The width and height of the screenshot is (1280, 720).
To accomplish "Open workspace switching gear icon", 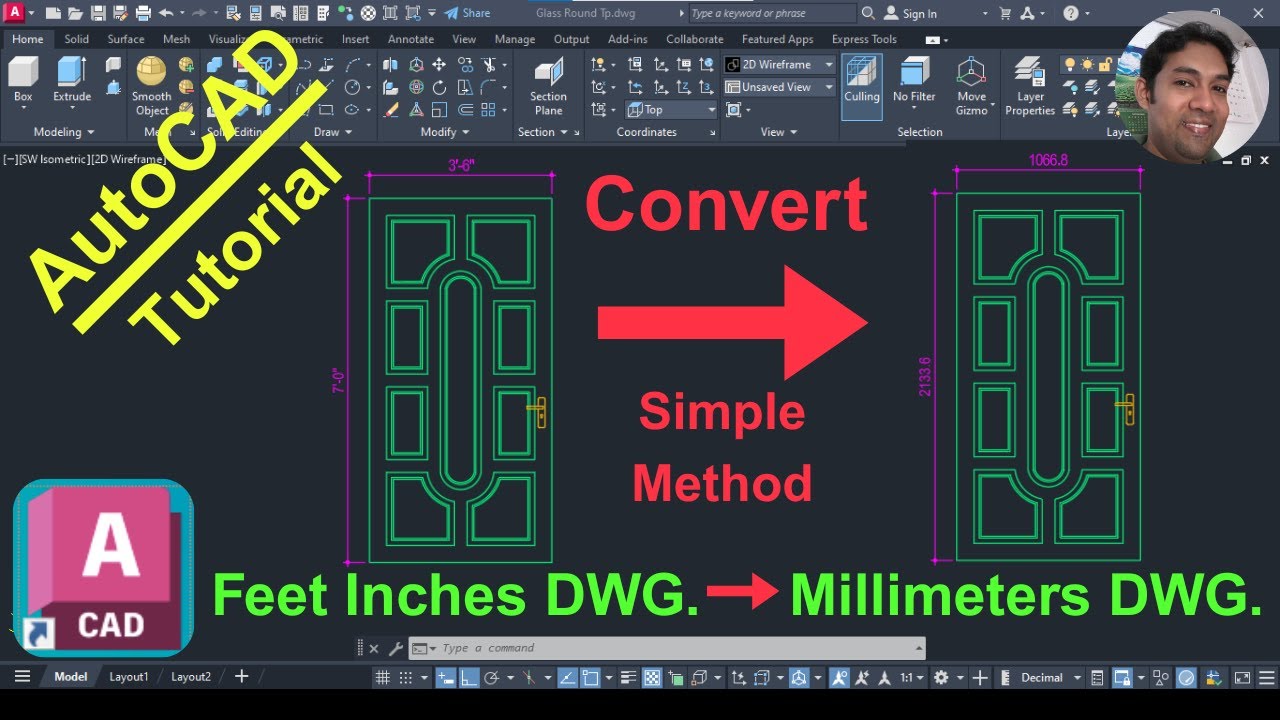I will click(x=941, y=677).
